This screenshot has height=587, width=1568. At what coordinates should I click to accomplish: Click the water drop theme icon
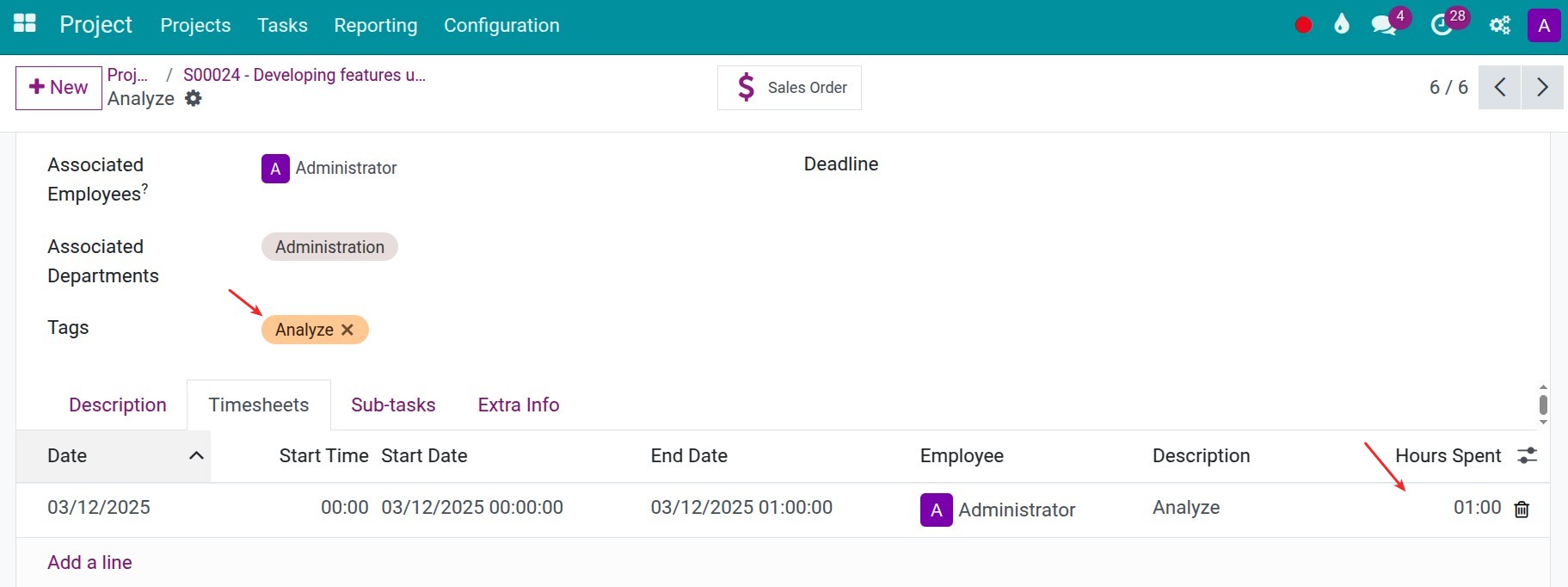[x=1341, y=24]
